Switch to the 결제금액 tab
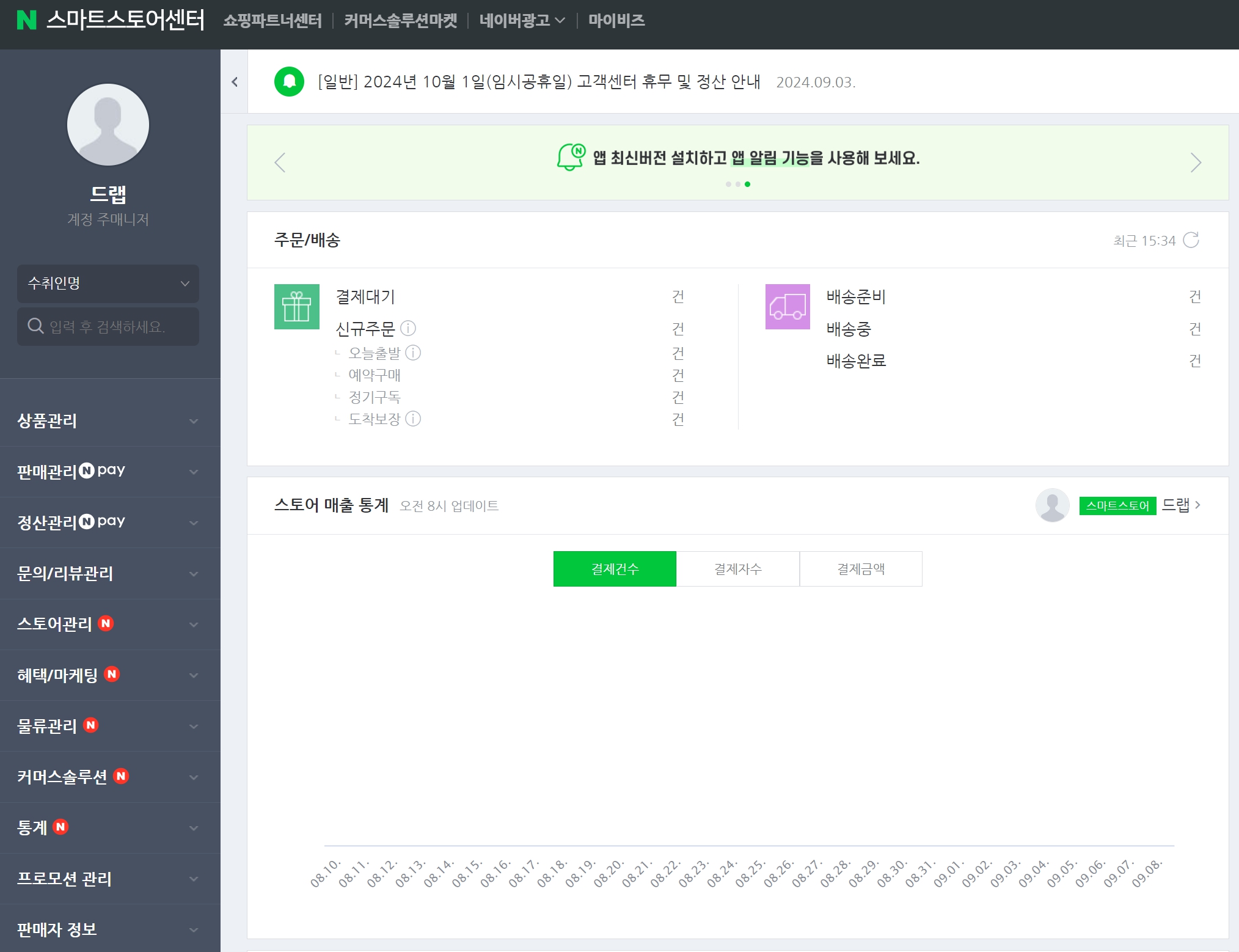The width and height of the screenshot is (1239, 952). coord(861,569)
